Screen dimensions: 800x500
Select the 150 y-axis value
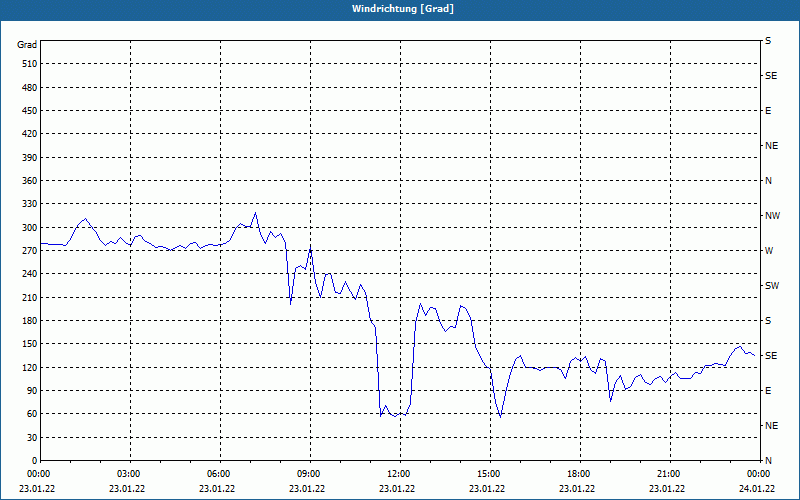pos(30,344)
